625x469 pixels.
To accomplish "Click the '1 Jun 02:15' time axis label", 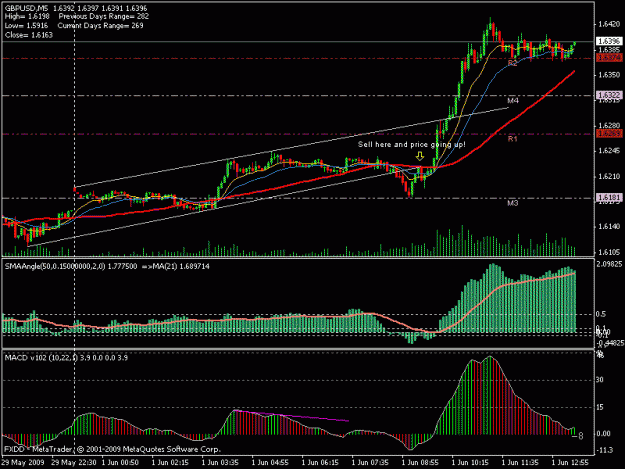I will click(x=170, y=463).
